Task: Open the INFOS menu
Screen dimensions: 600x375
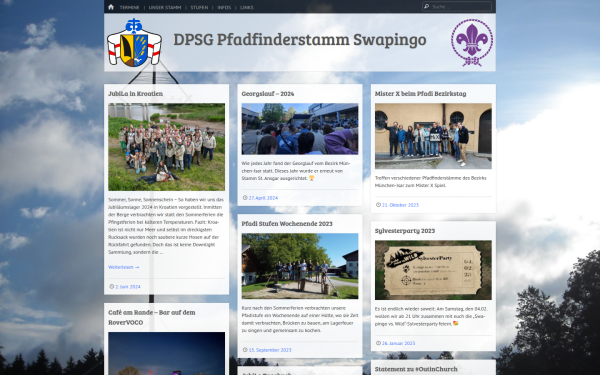Action: pos(224,7)
